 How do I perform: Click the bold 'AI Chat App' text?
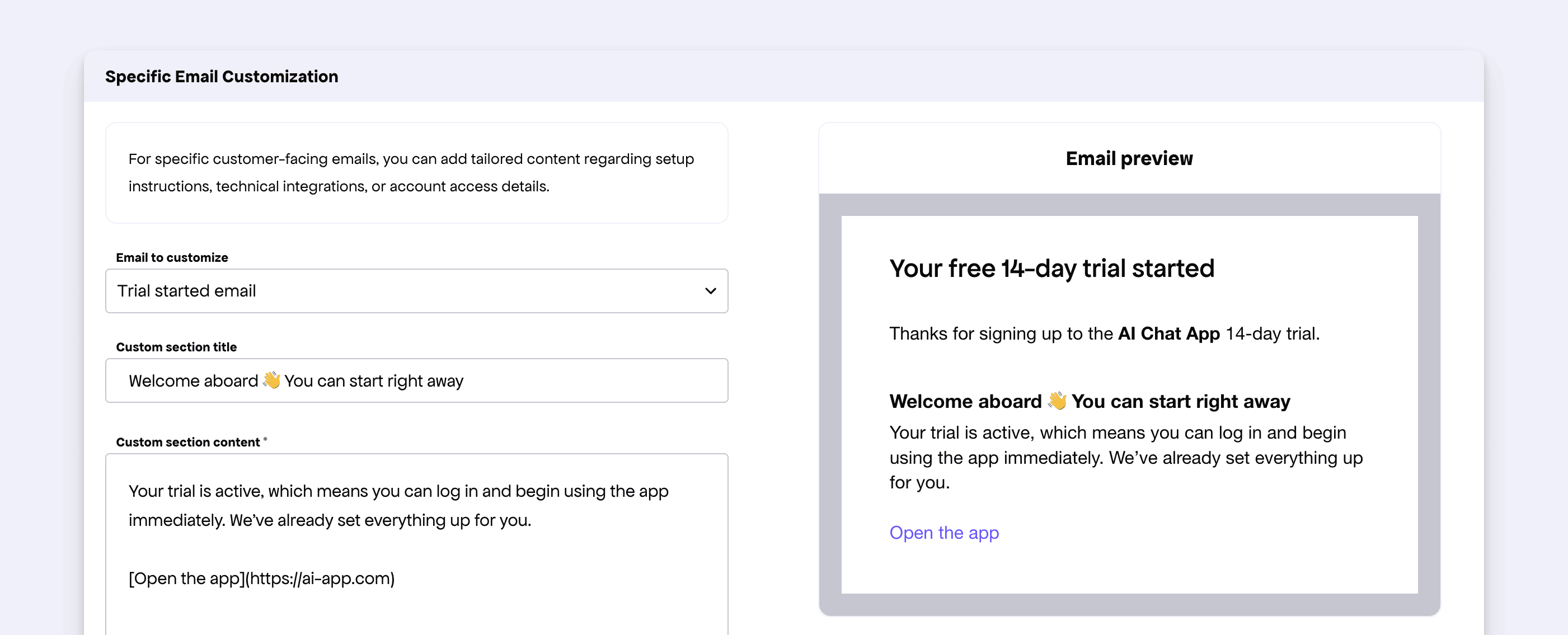tap(1168, 333)
